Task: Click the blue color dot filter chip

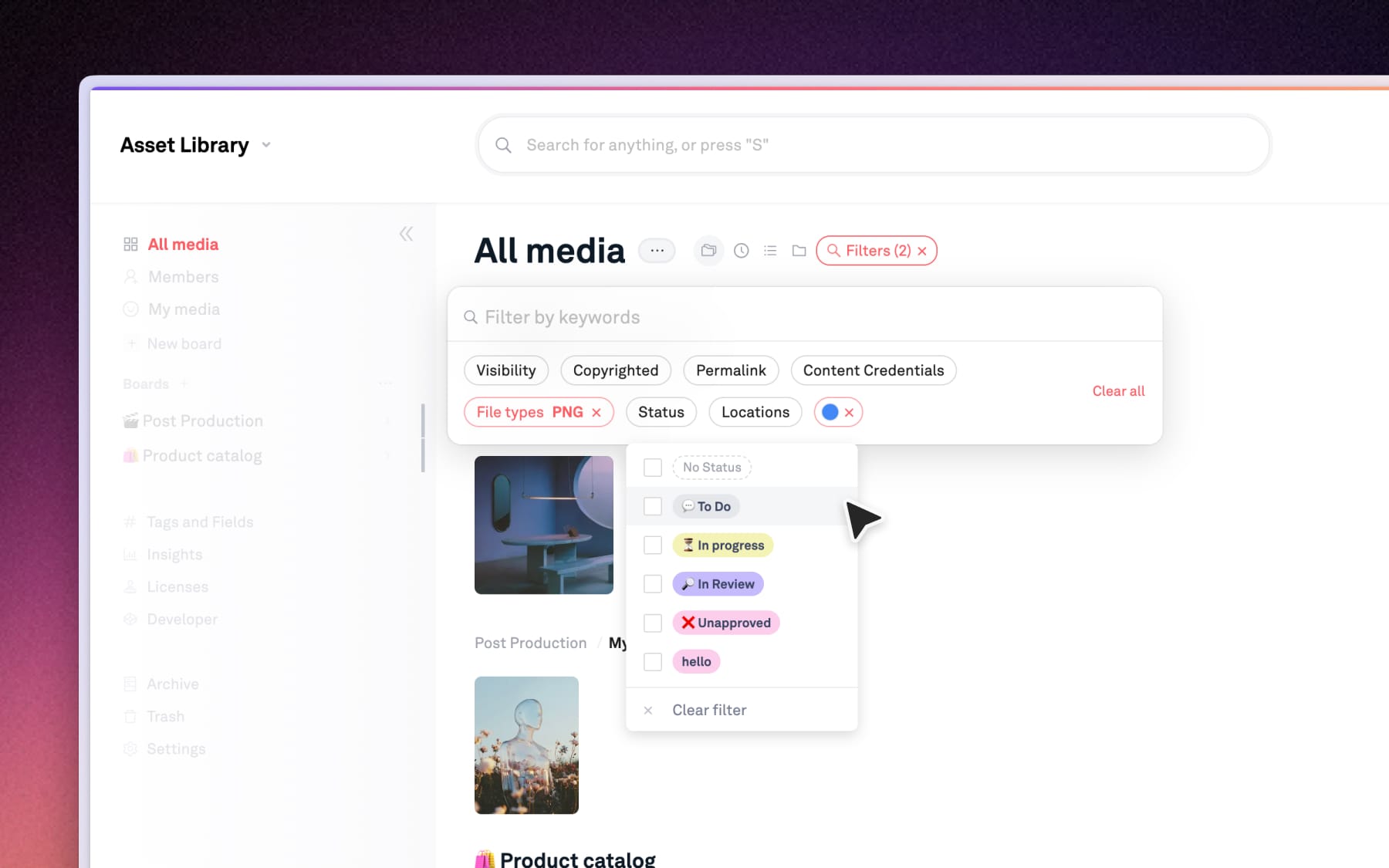Action: tap(830, 412)
